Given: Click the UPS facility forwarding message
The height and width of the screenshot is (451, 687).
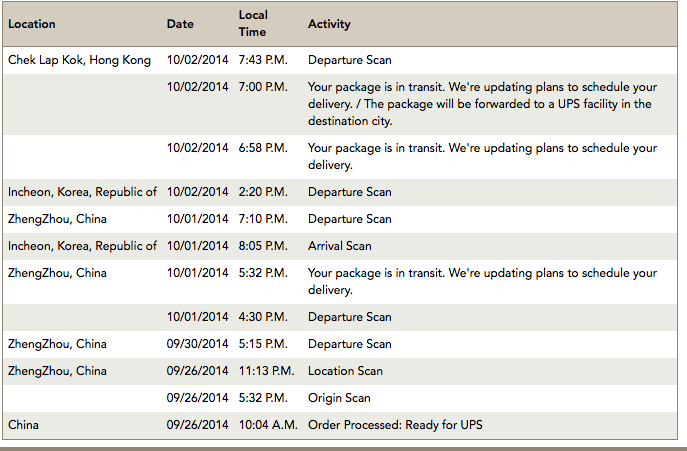Looking at the screenshot, I should [482, 104].
